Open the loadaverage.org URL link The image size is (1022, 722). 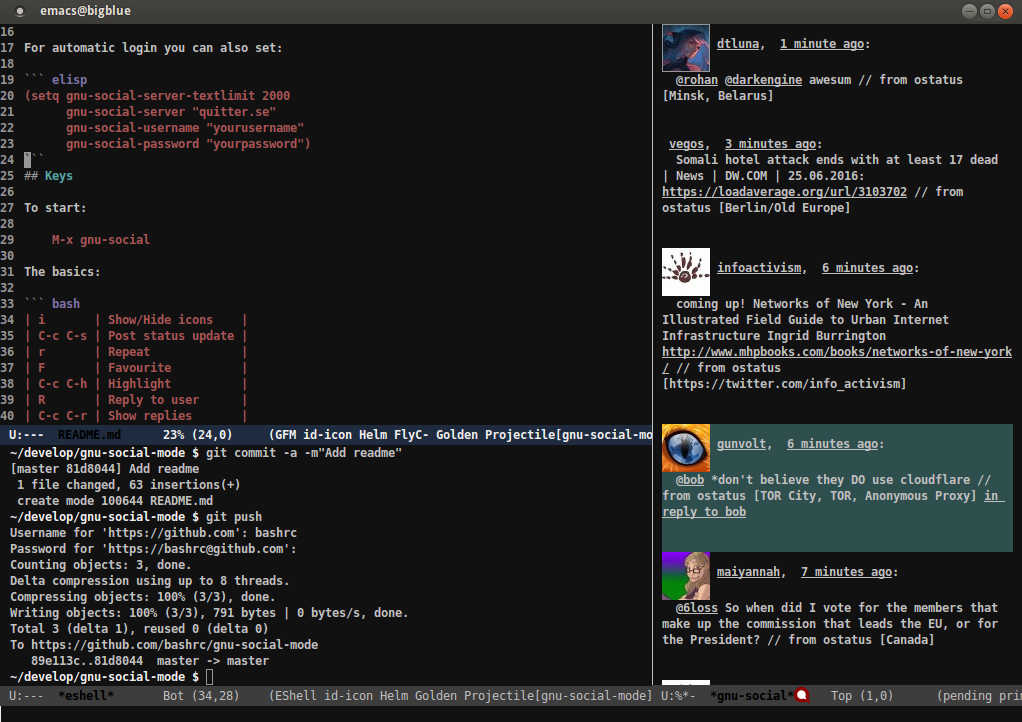point(784,192)
